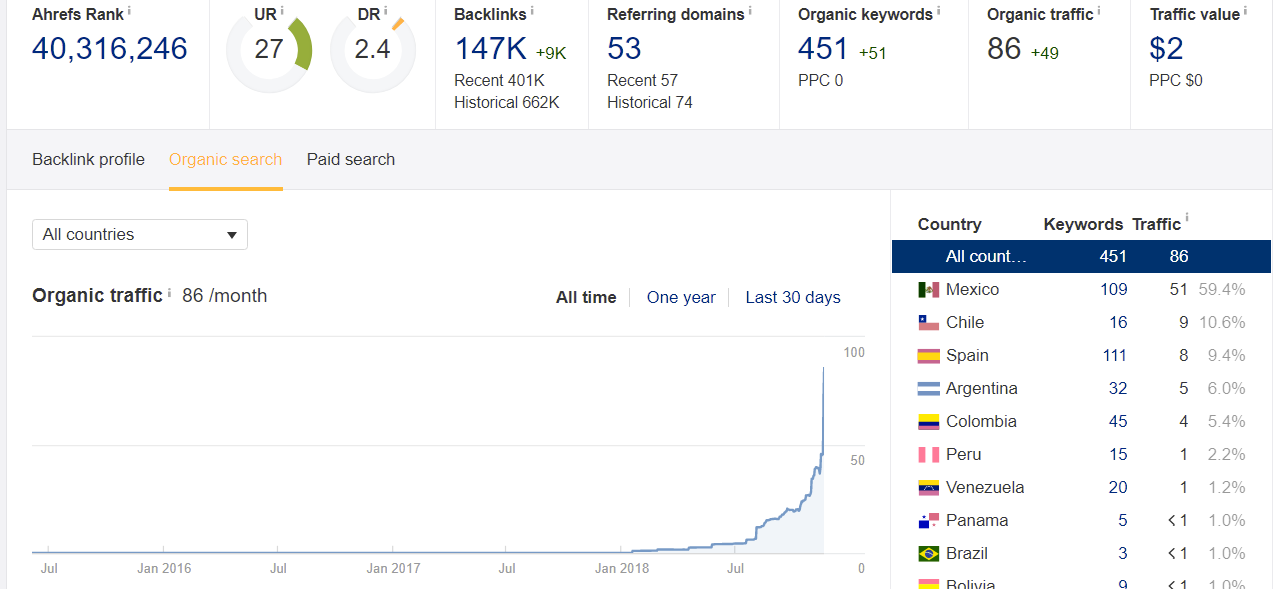Click the info icon beside the Organic traffic chart title
The image size is (1281, 589).
point(169,293)
